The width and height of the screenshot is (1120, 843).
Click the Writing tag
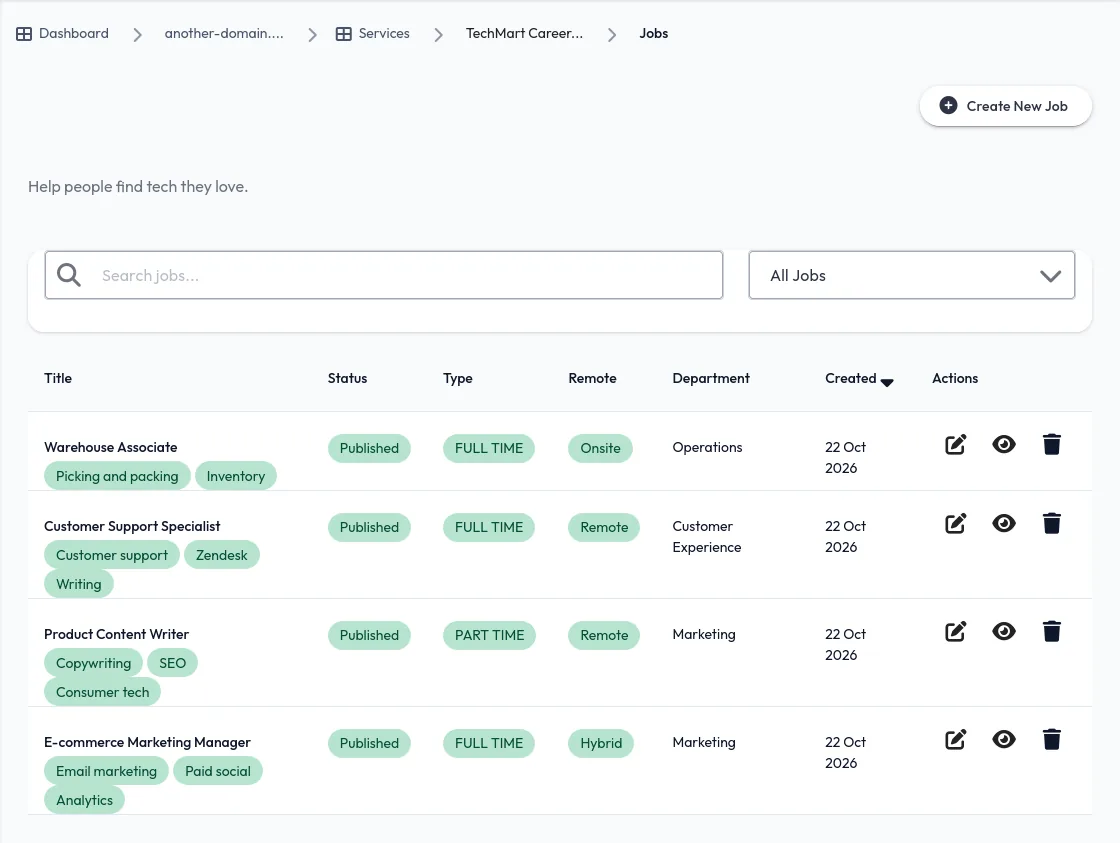(79, 584)
